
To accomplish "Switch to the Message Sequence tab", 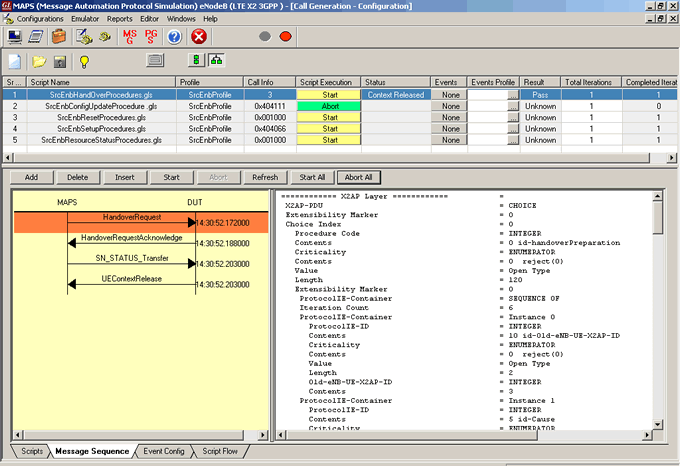I will tap(92, 451).
